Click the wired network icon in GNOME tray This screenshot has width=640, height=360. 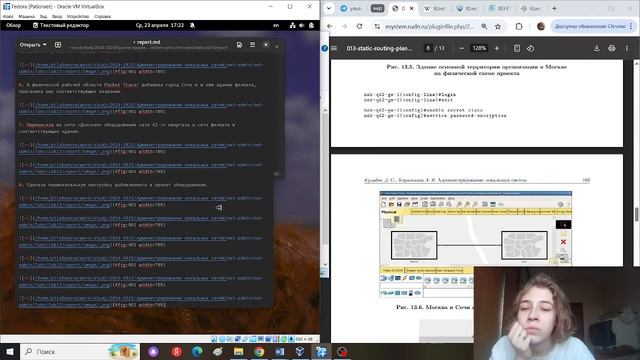click(x=292, y=25)
